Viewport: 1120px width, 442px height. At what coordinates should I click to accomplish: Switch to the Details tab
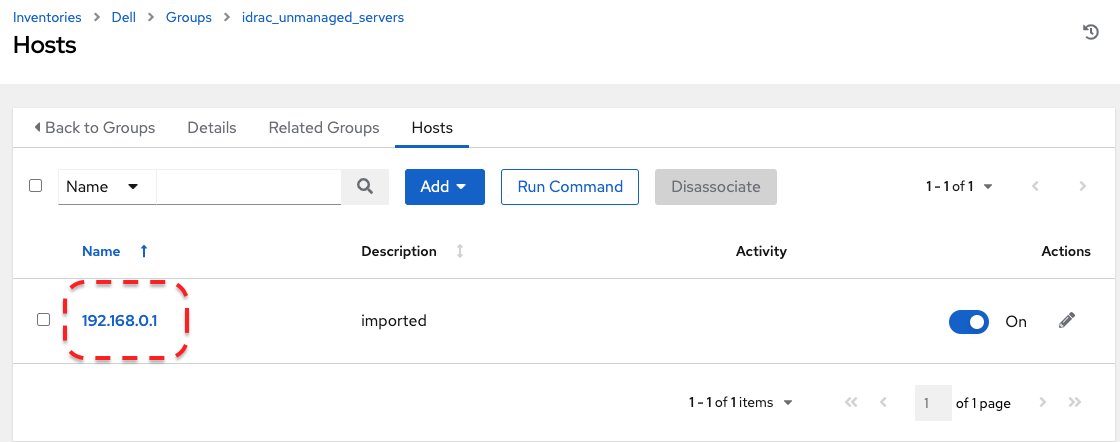click(212, 128)
